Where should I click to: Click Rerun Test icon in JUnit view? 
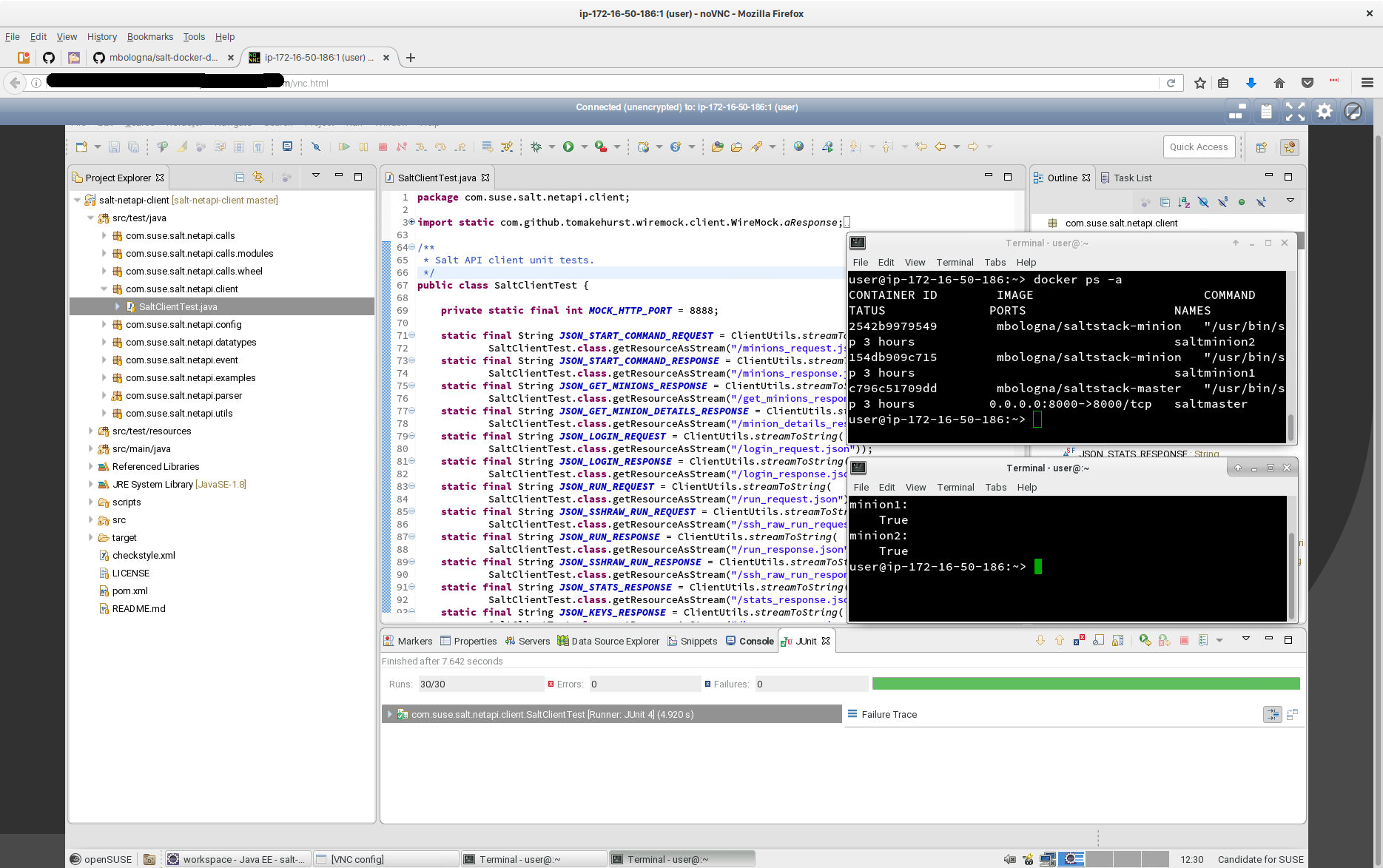pos(1145,641)
